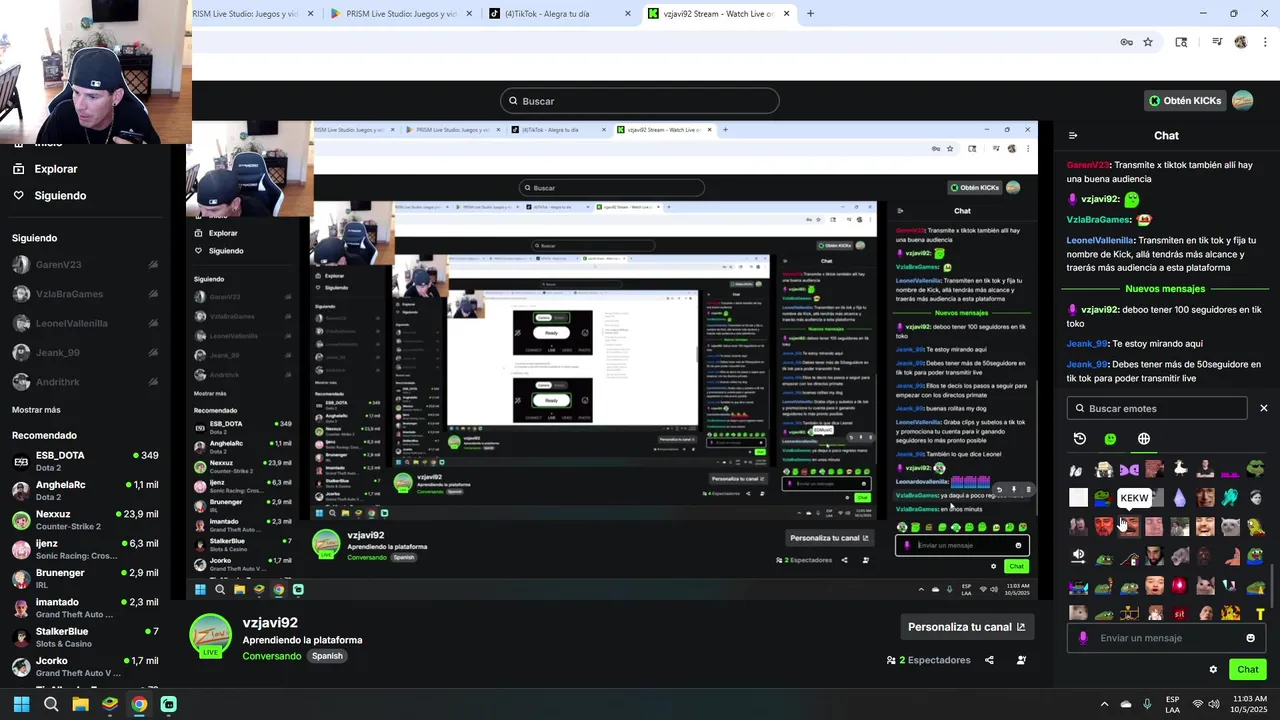The image size is (1280, 720).
Task: Expand Mostrar más in following list
Action: click(x=36, y=410)
